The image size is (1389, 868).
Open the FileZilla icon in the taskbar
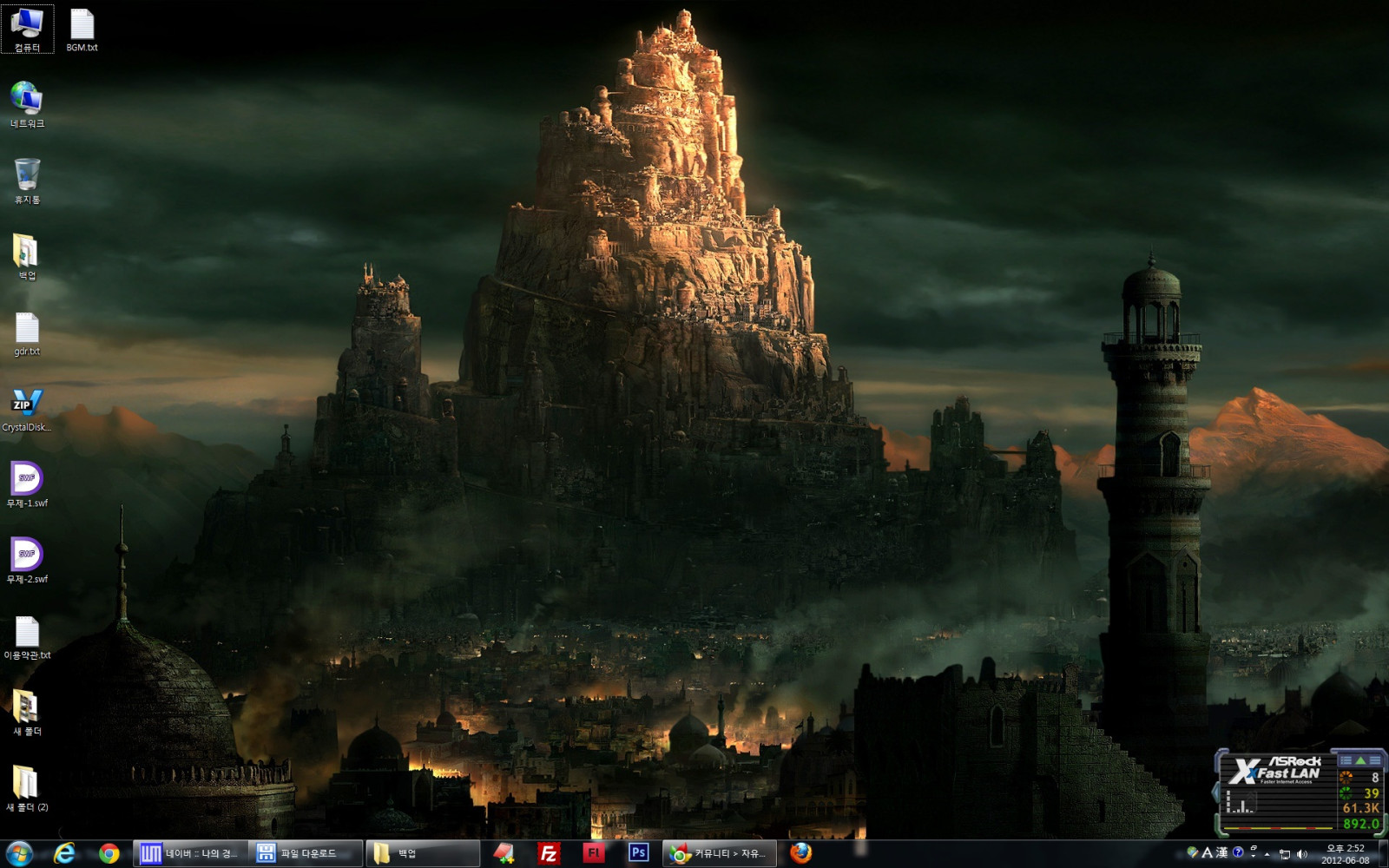click(549, 853)
